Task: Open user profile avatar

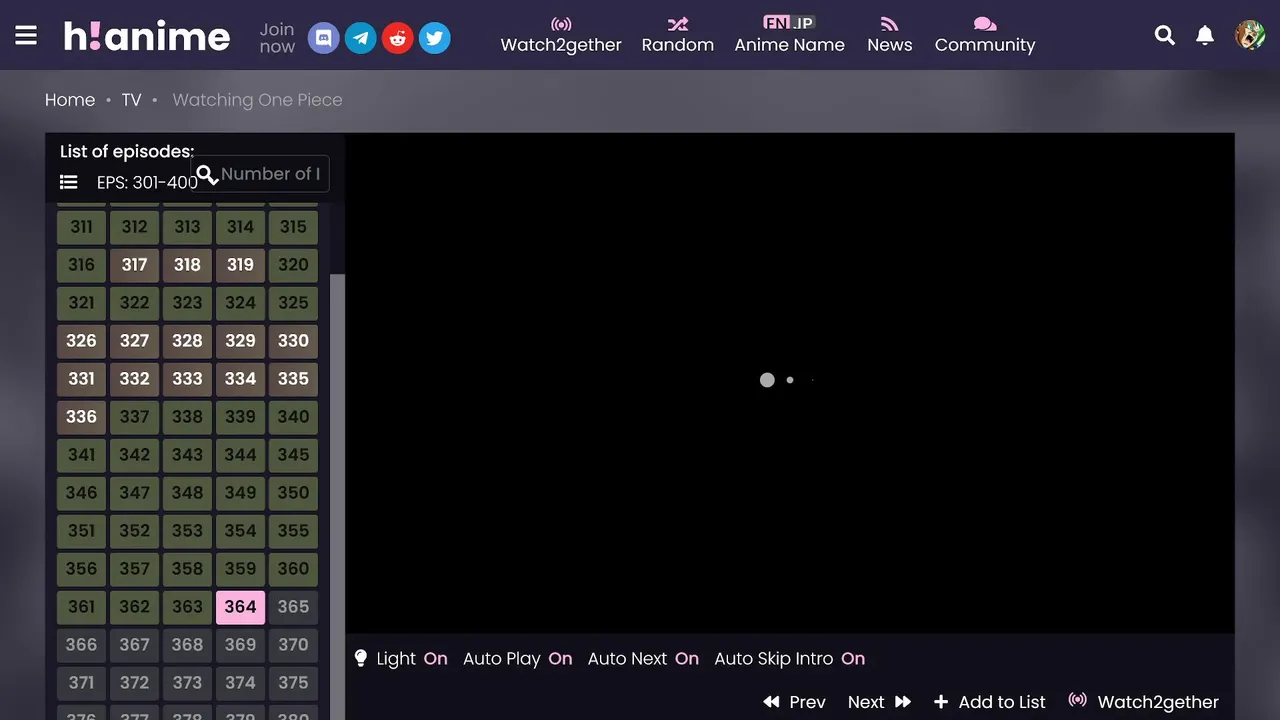Action: point(1250,36)
